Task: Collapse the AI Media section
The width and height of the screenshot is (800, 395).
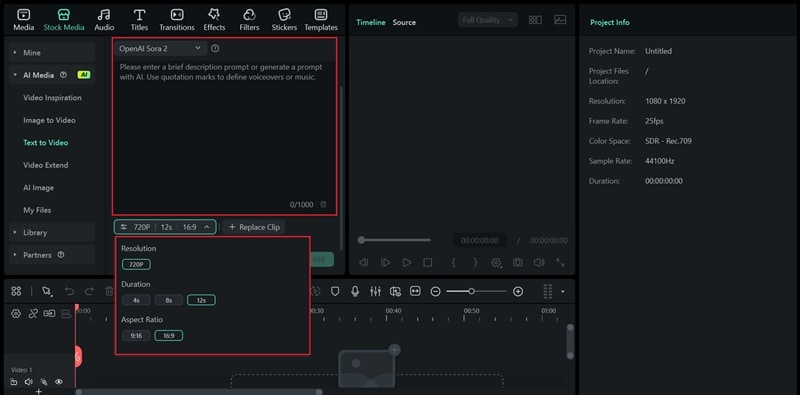Action: click(52, 75)
